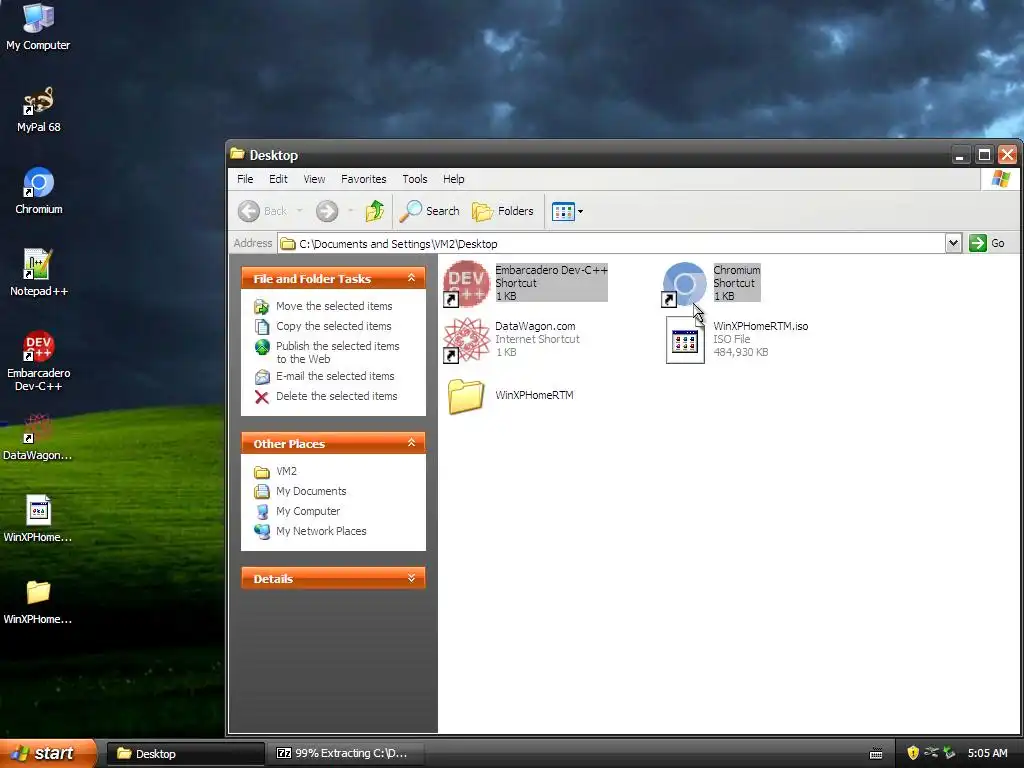Toggle the Folders pane
The image size is (1024, 768).
pyautogui.click(x=503, y=211)
